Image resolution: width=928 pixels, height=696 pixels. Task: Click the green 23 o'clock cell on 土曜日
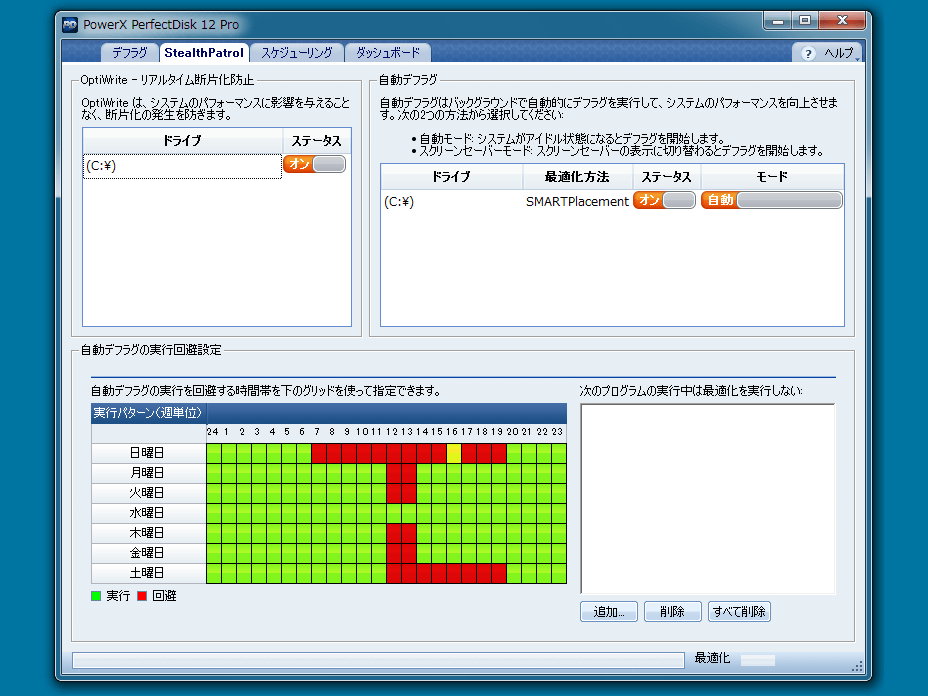[x=559, y=573]
